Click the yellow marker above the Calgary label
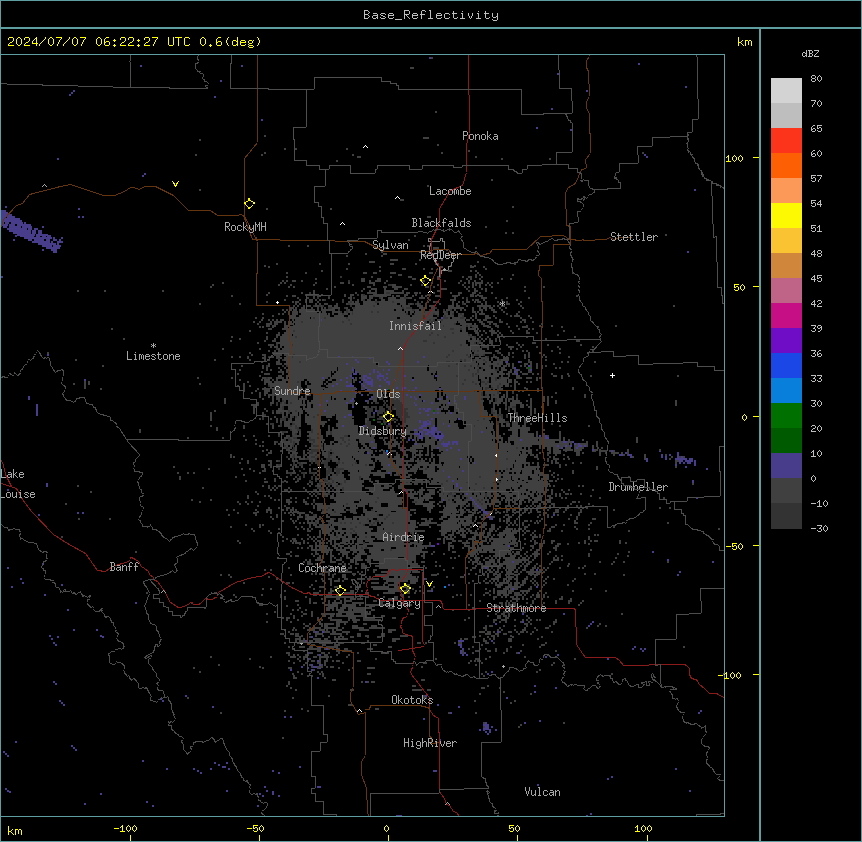The height and width of the screenshot is (842, 862). click(405, 589)
